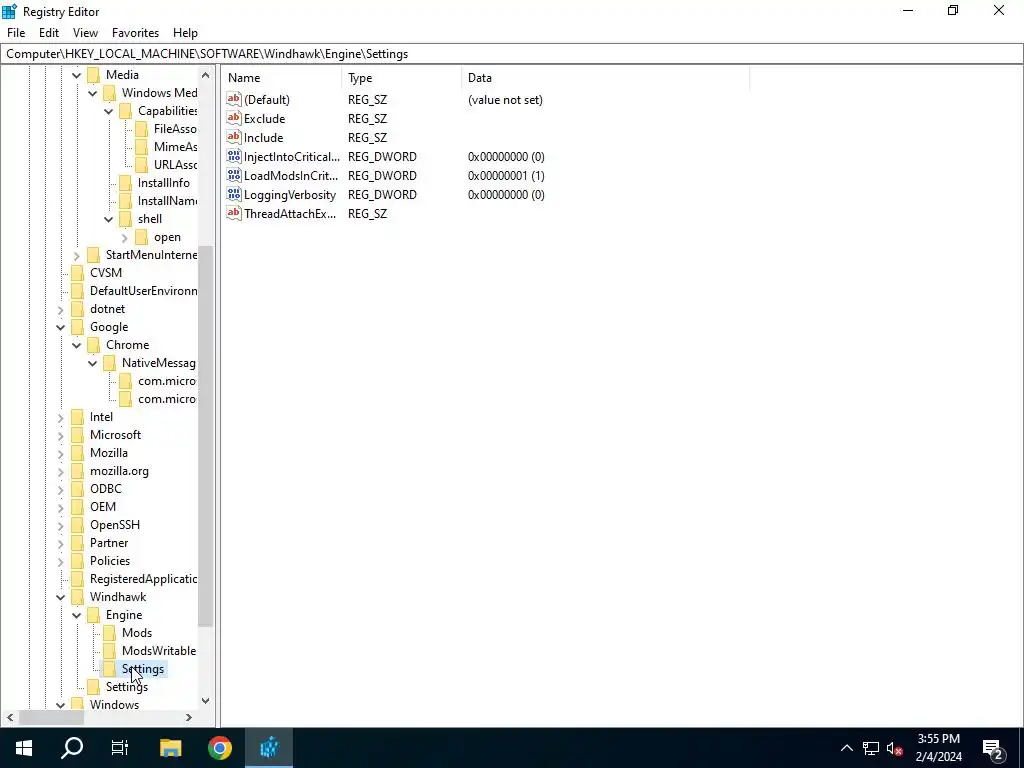
Task: Select the Mods folder icon
Action: (110, 633)
